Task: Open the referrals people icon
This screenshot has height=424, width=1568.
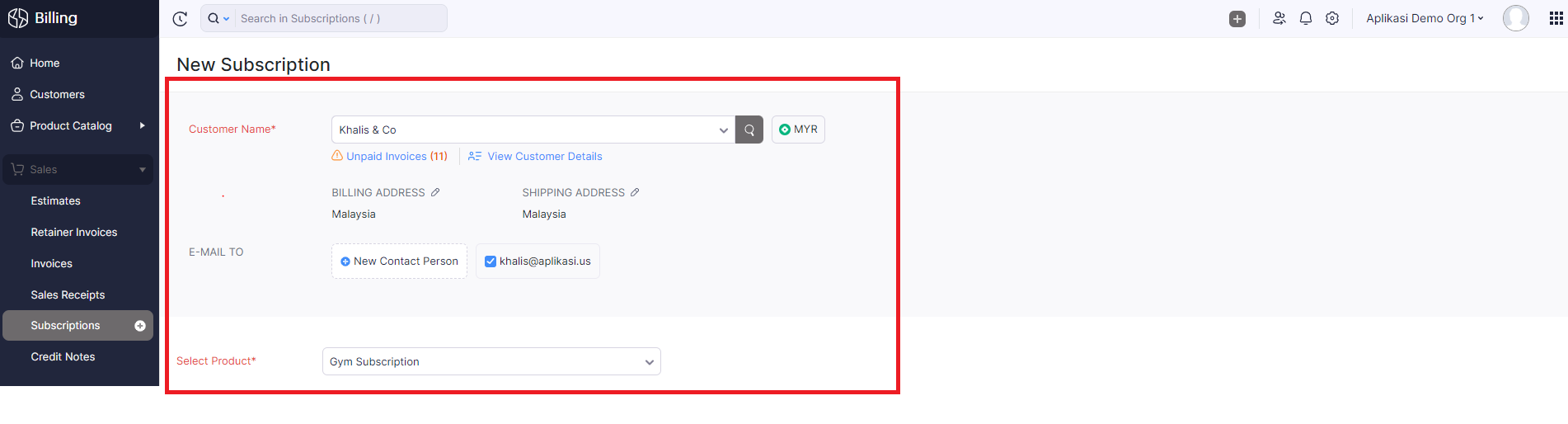Action: pyautogui.click(x=1279, y=18)
